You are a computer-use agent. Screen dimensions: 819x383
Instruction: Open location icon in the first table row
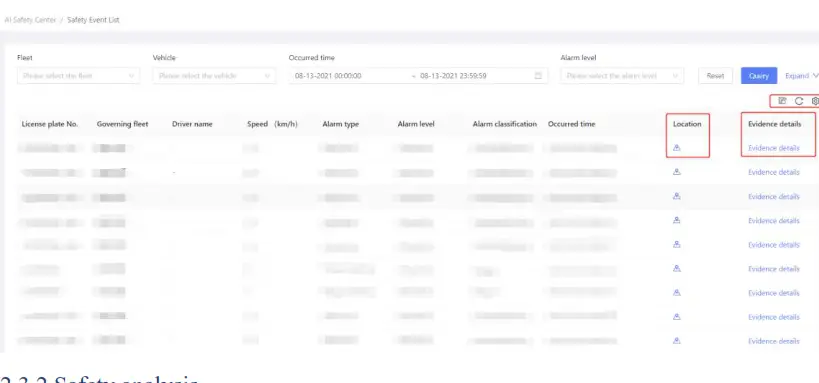[x=676, y=148]
